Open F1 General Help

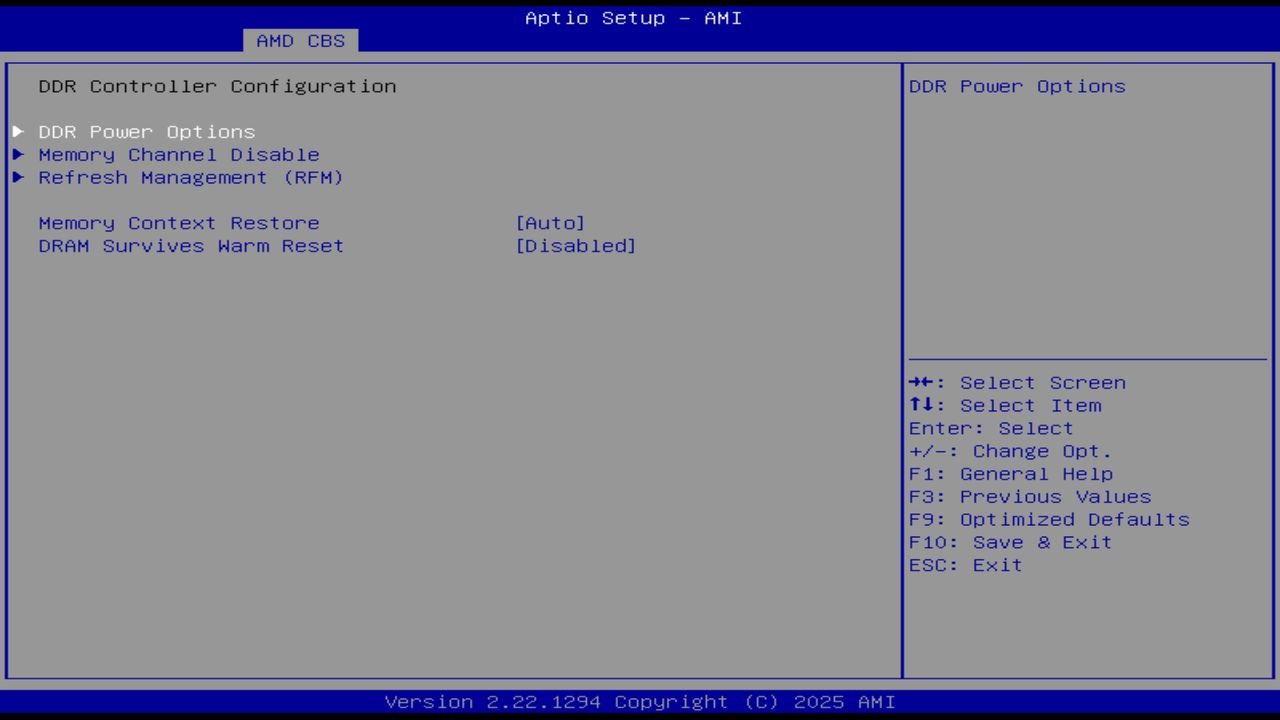click(1011, 473)
